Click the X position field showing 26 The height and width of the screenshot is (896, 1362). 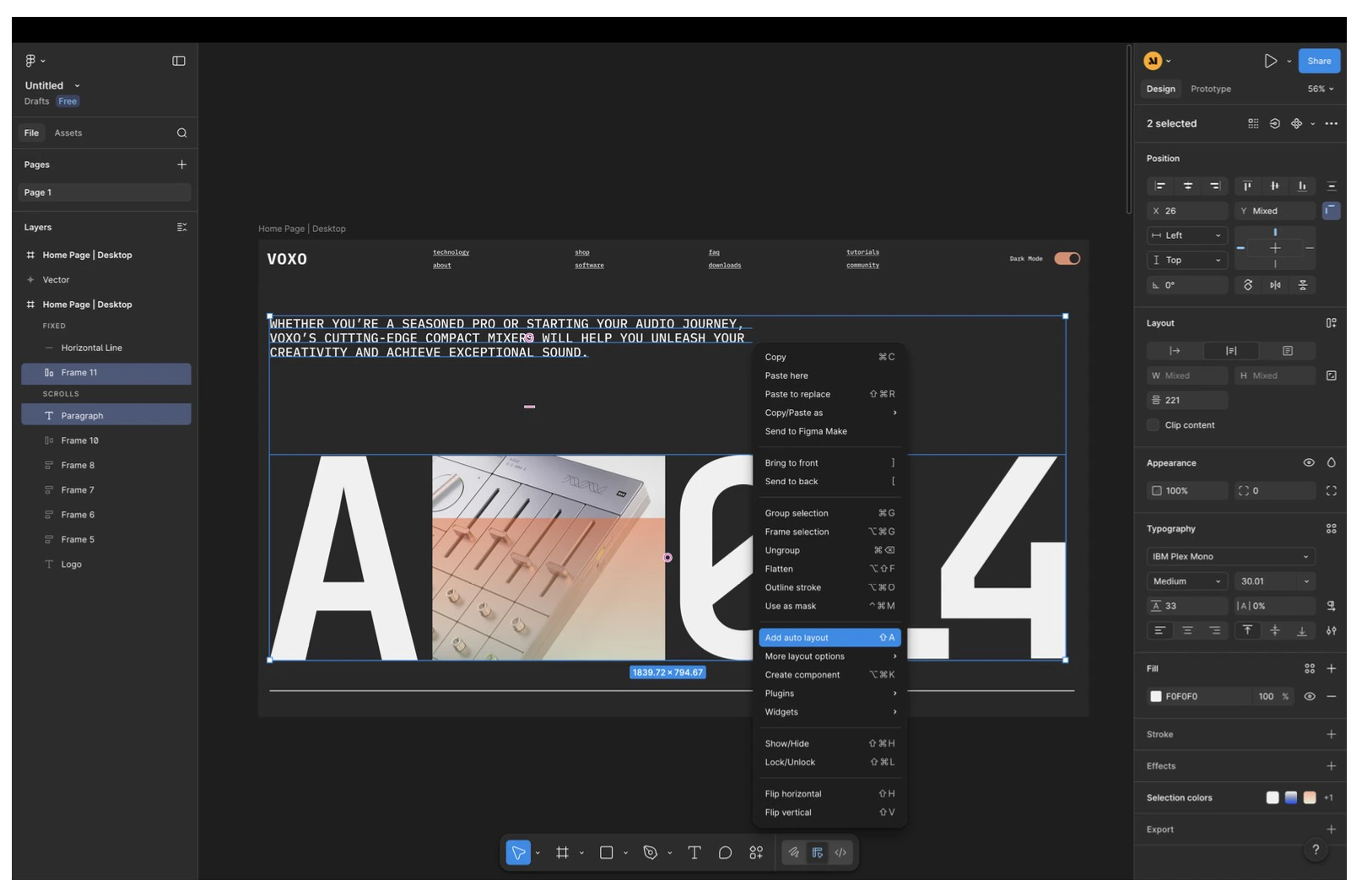pos(1186,211)
